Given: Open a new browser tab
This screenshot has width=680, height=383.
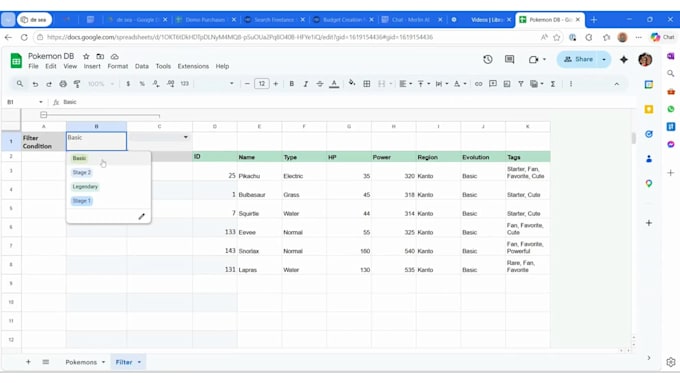Looking at the screenshot, I should [x=594, y=20].
